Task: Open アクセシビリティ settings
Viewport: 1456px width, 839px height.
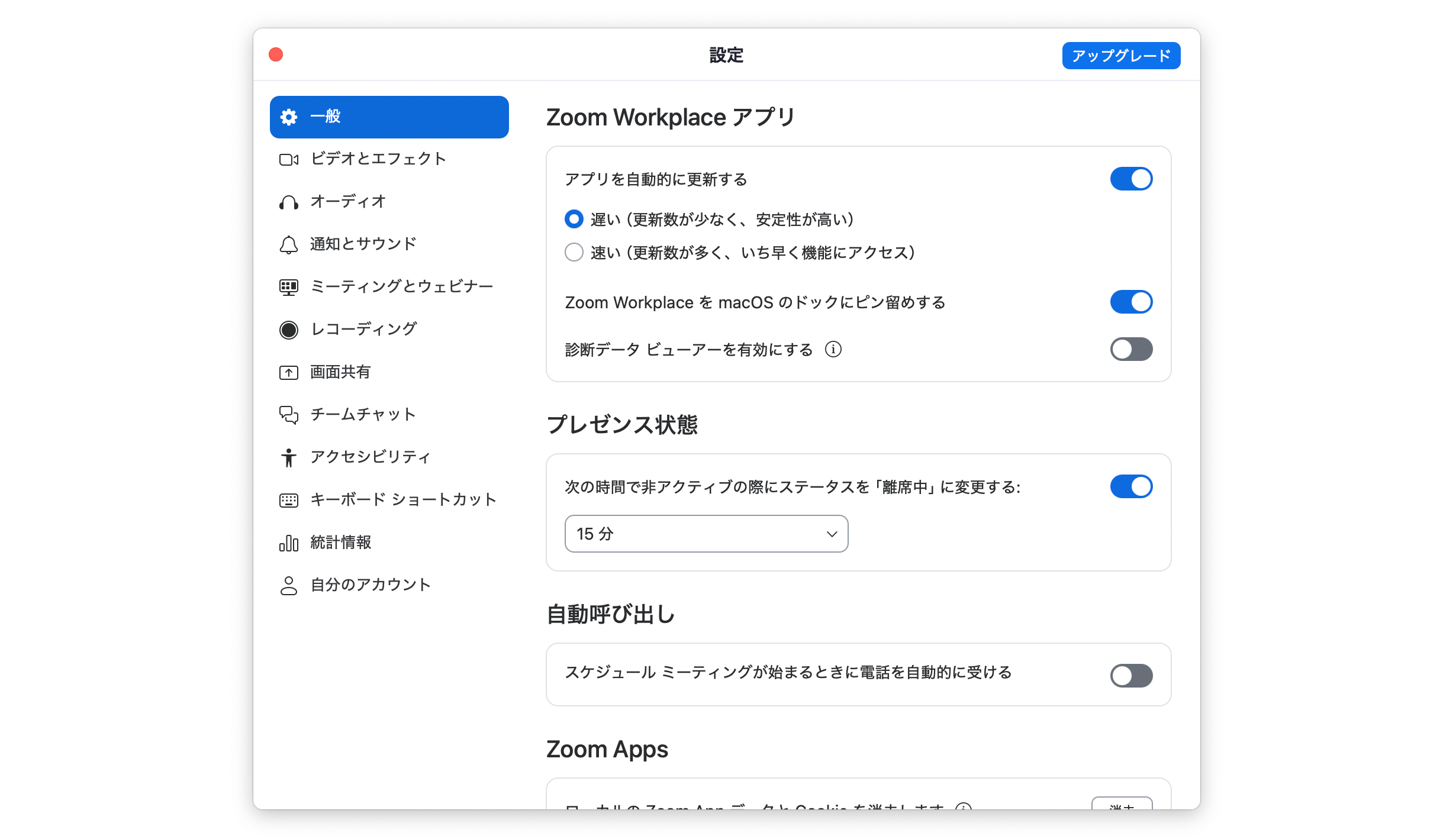Action: (389, 457)
